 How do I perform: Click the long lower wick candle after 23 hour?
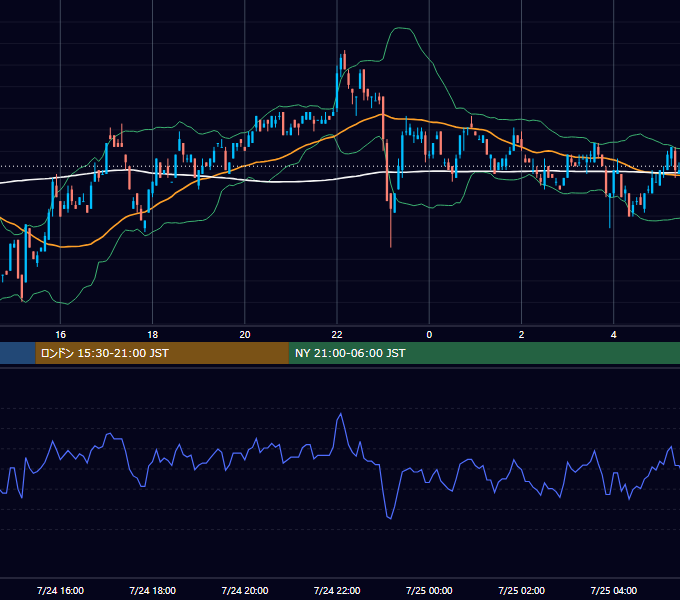[x=391, y=220]
